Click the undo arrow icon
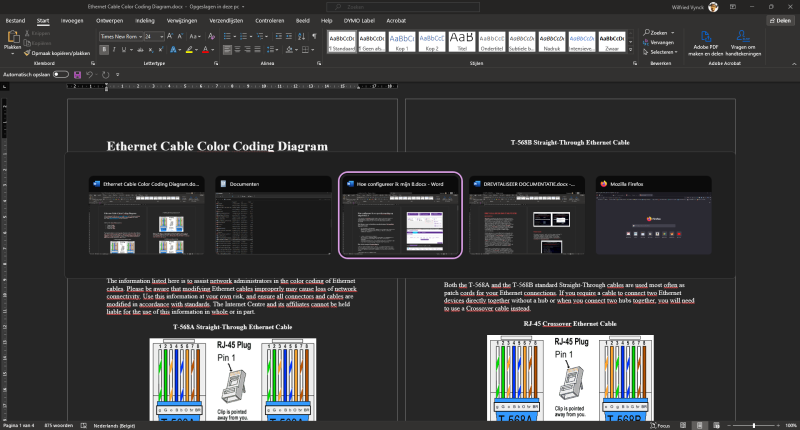Image resolution: width=800 pixels, height=430 pixels. coord(89,75)
